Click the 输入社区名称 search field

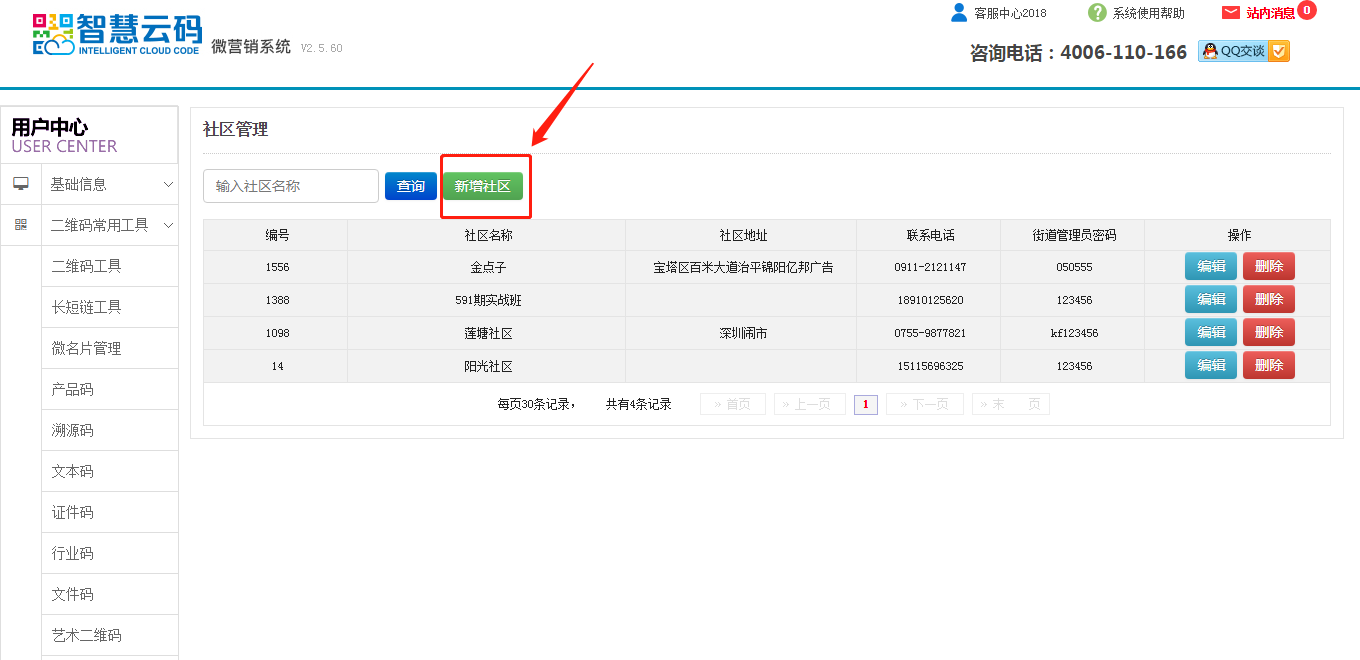290,186
